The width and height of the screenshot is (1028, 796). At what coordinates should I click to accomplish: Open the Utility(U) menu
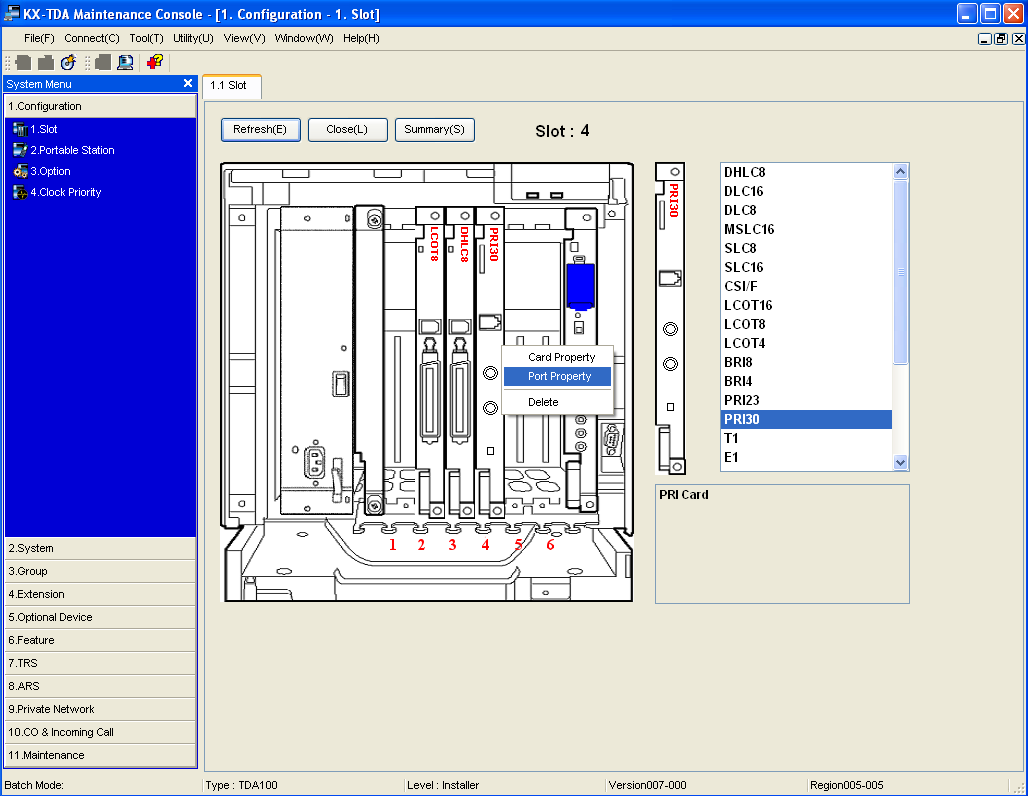pos(193,38)
